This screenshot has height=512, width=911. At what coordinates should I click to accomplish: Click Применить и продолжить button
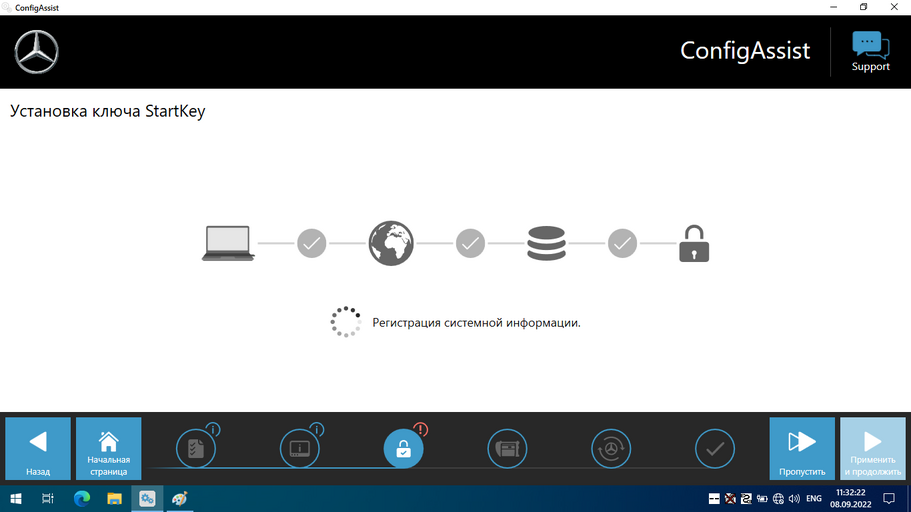tap(873, 448)
